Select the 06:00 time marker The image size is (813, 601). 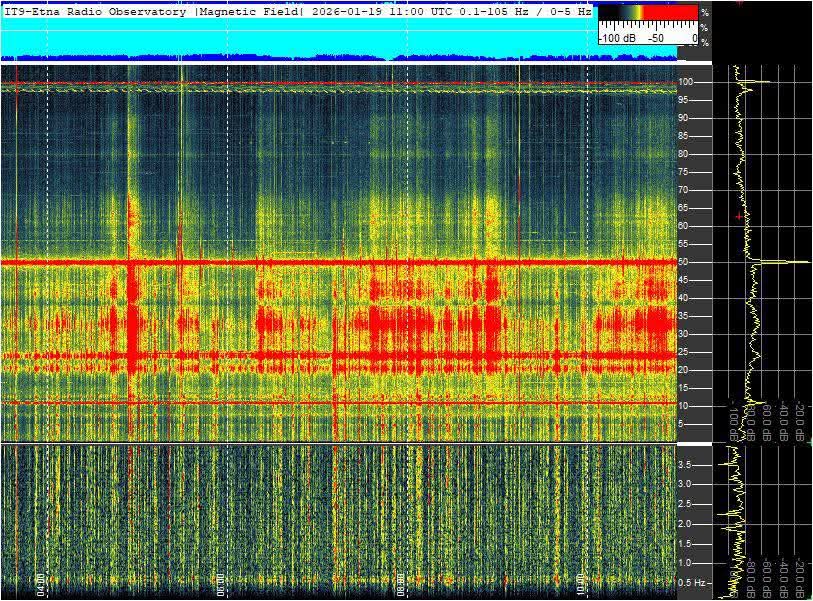[220, 582]
